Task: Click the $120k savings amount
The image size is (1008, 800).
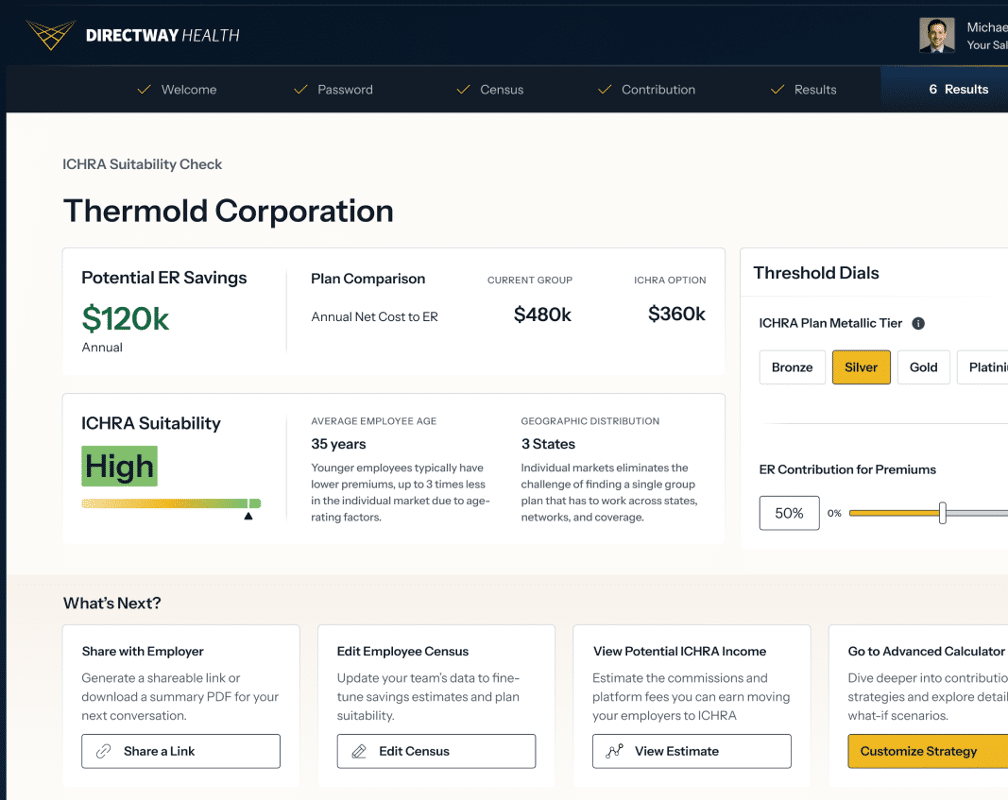Action: (x=125, y=318)
